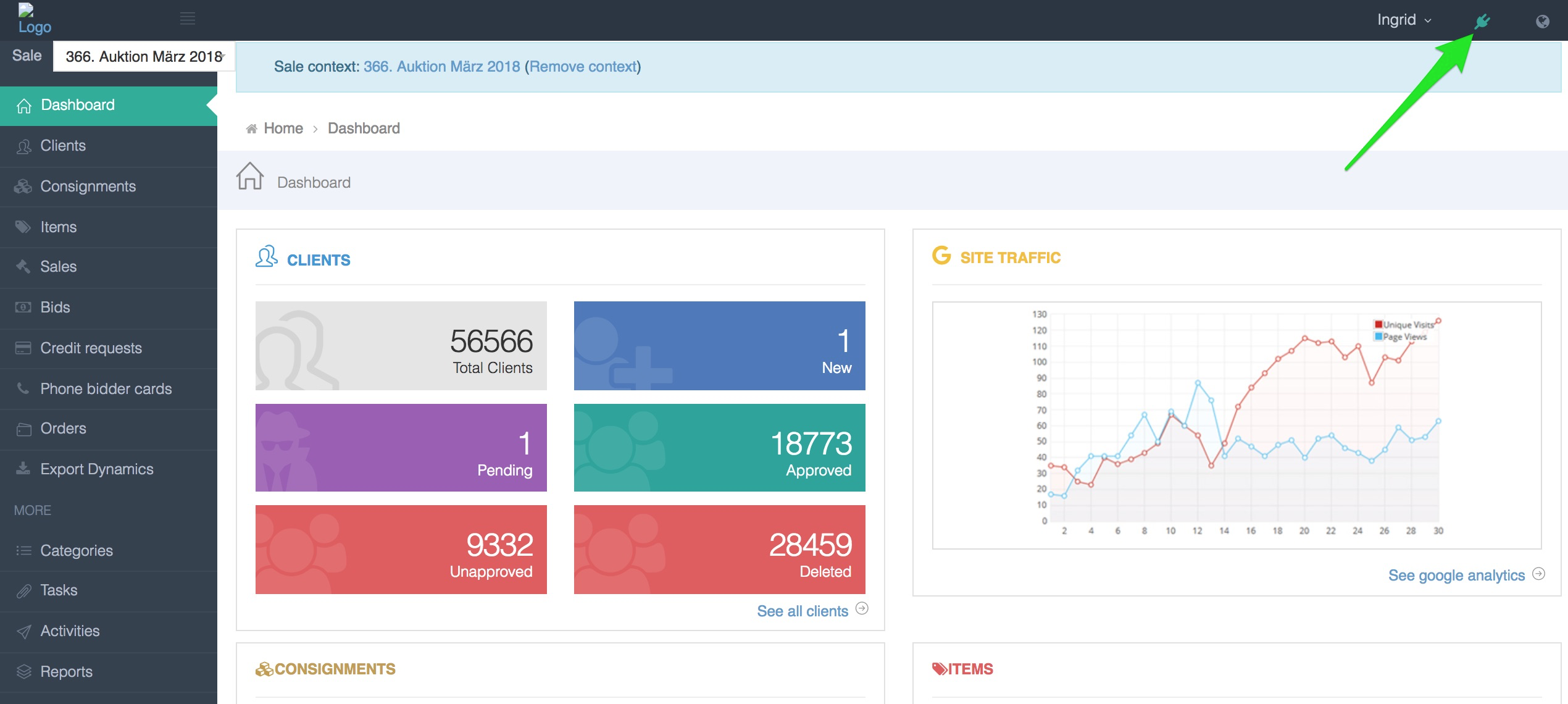
Task: Click the Home breadcrumb link
Action: [283, 128]
